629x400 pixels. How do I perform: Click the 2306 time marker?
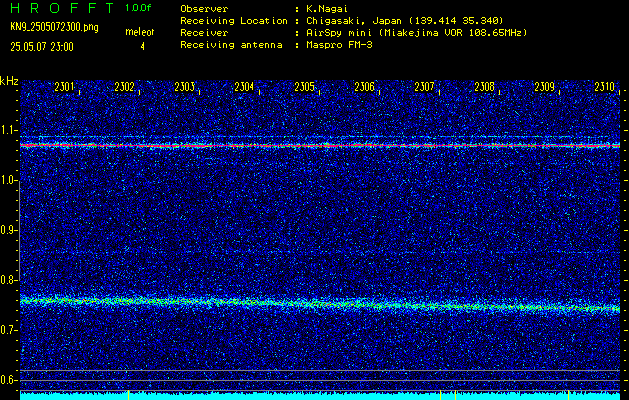365,87
